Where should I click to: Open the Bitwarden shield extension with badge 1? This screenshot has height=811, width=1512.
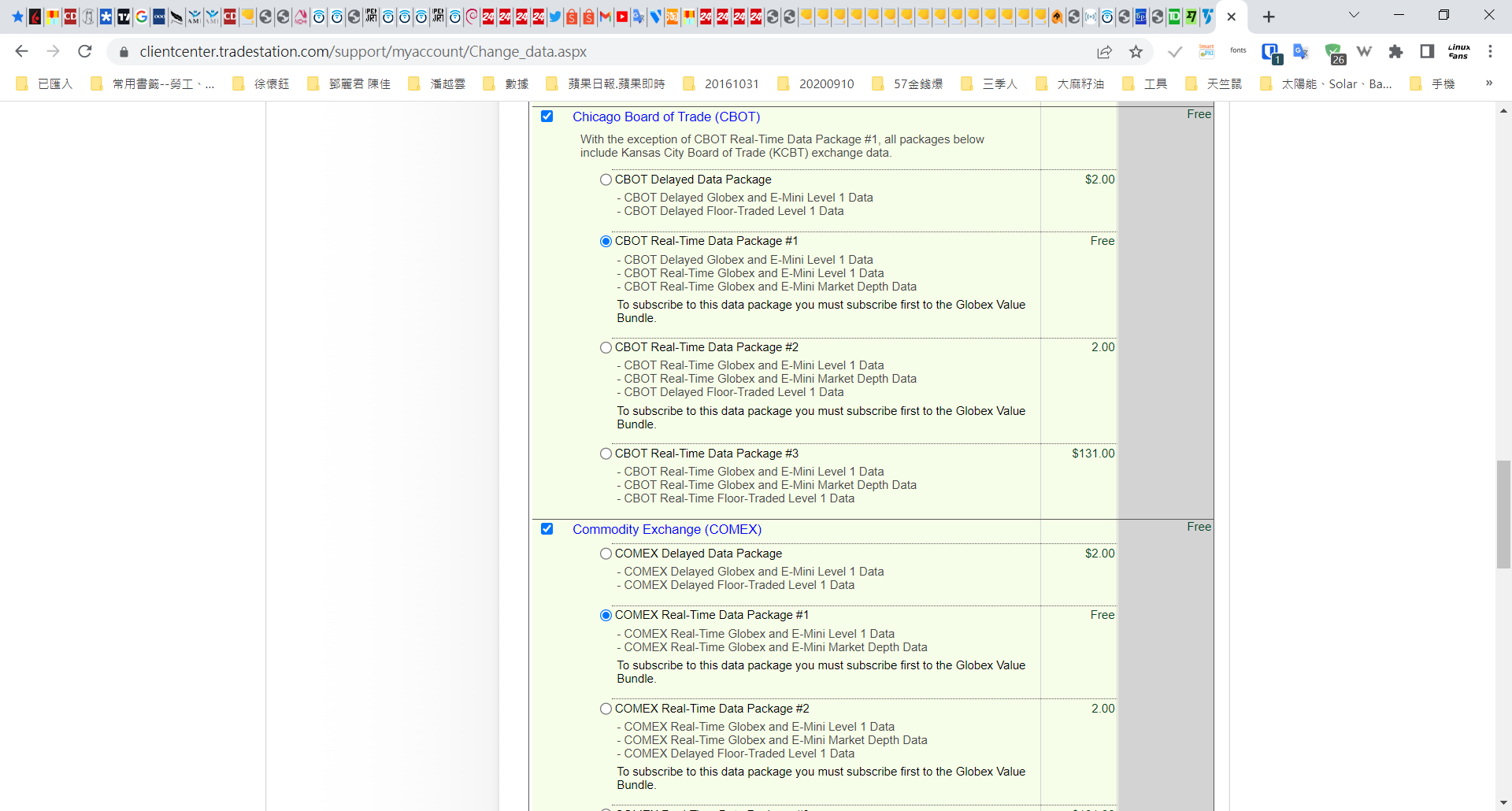[1271, 53]
